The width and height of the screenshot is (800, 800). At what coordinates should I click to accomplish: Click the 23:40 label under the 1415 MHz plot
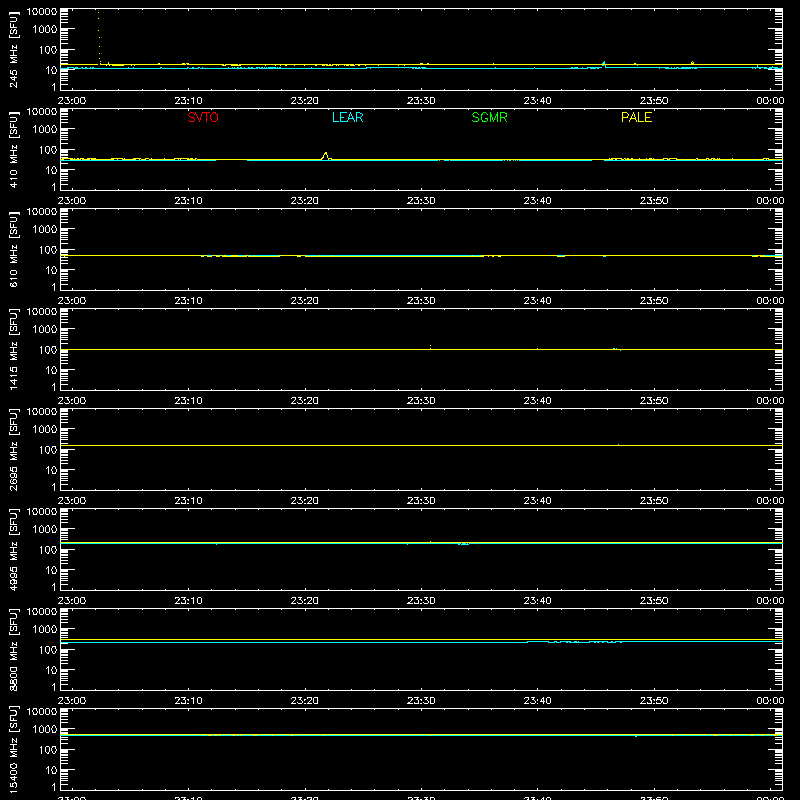coord(537,401)
